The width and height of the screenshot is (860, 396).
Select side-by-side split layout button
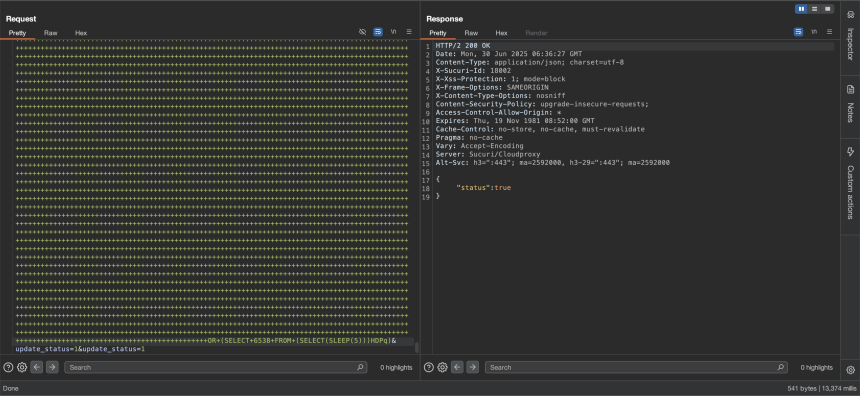(x=801, y=9)
